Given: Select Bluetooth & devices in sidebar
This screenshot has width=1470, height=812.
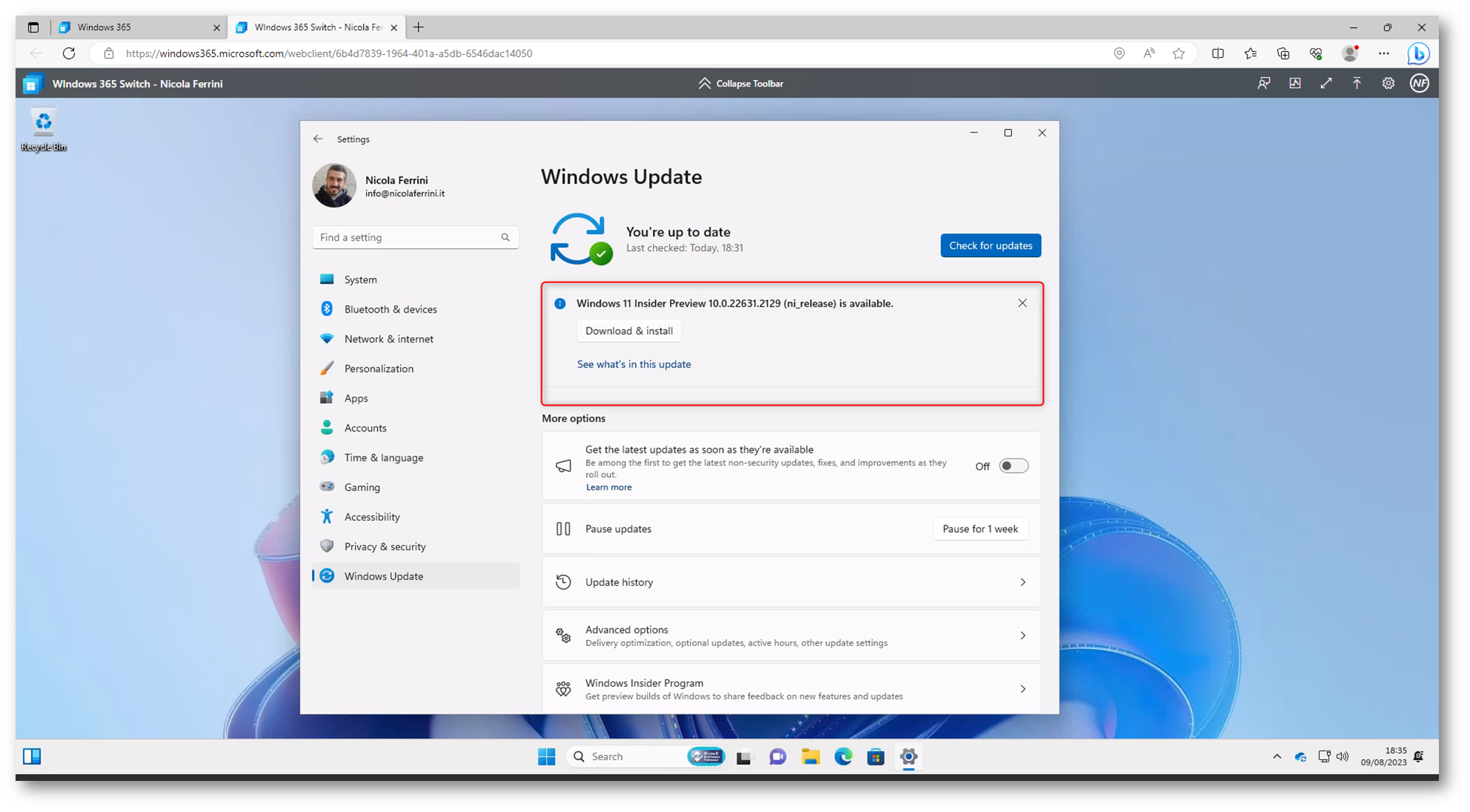Looking at the screenshot, I should point(390,309).
